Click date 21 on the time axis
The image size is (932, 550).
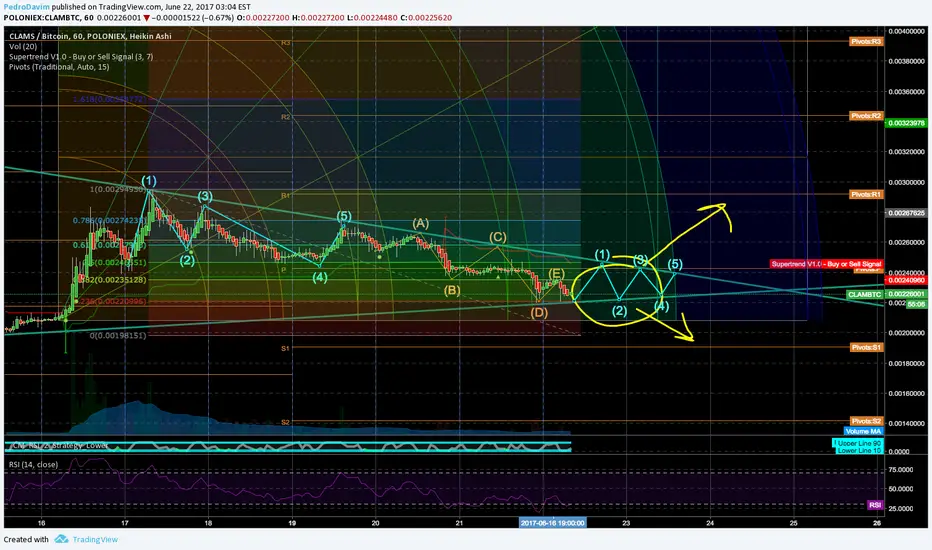pyautogui.click(x=459, y=523)
